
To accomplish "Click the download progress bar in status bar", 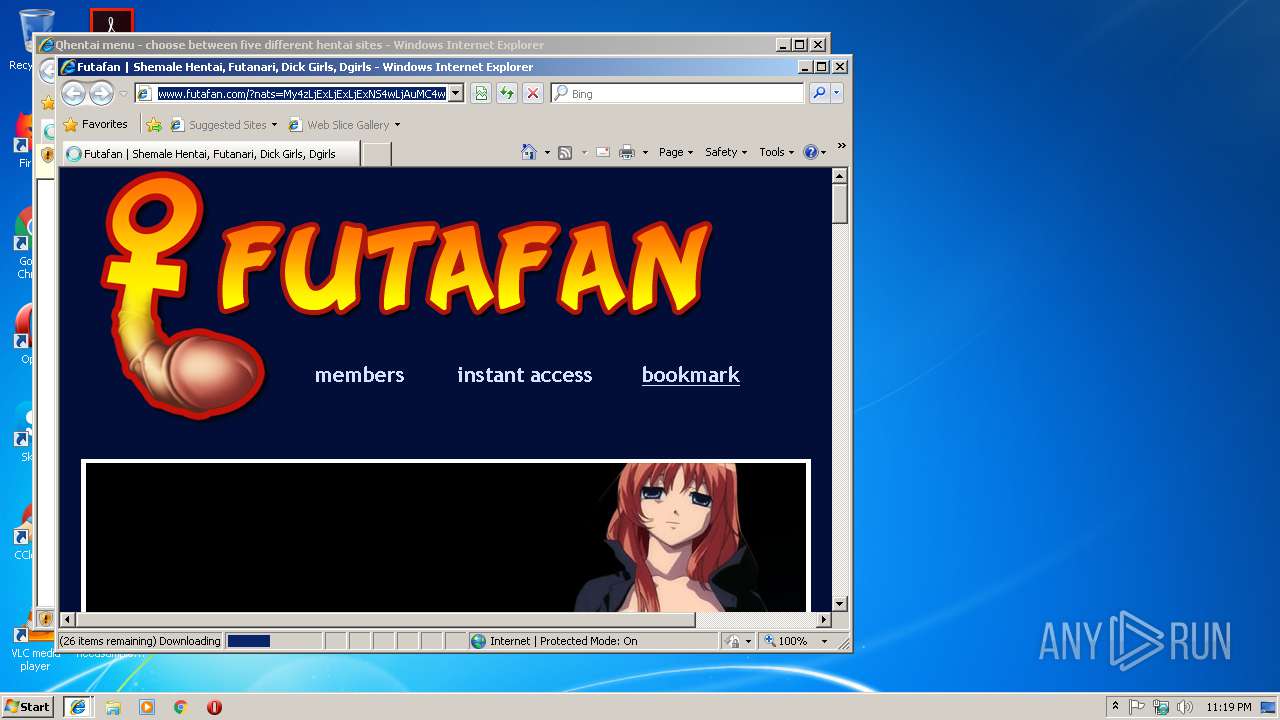I will (274, 641).
